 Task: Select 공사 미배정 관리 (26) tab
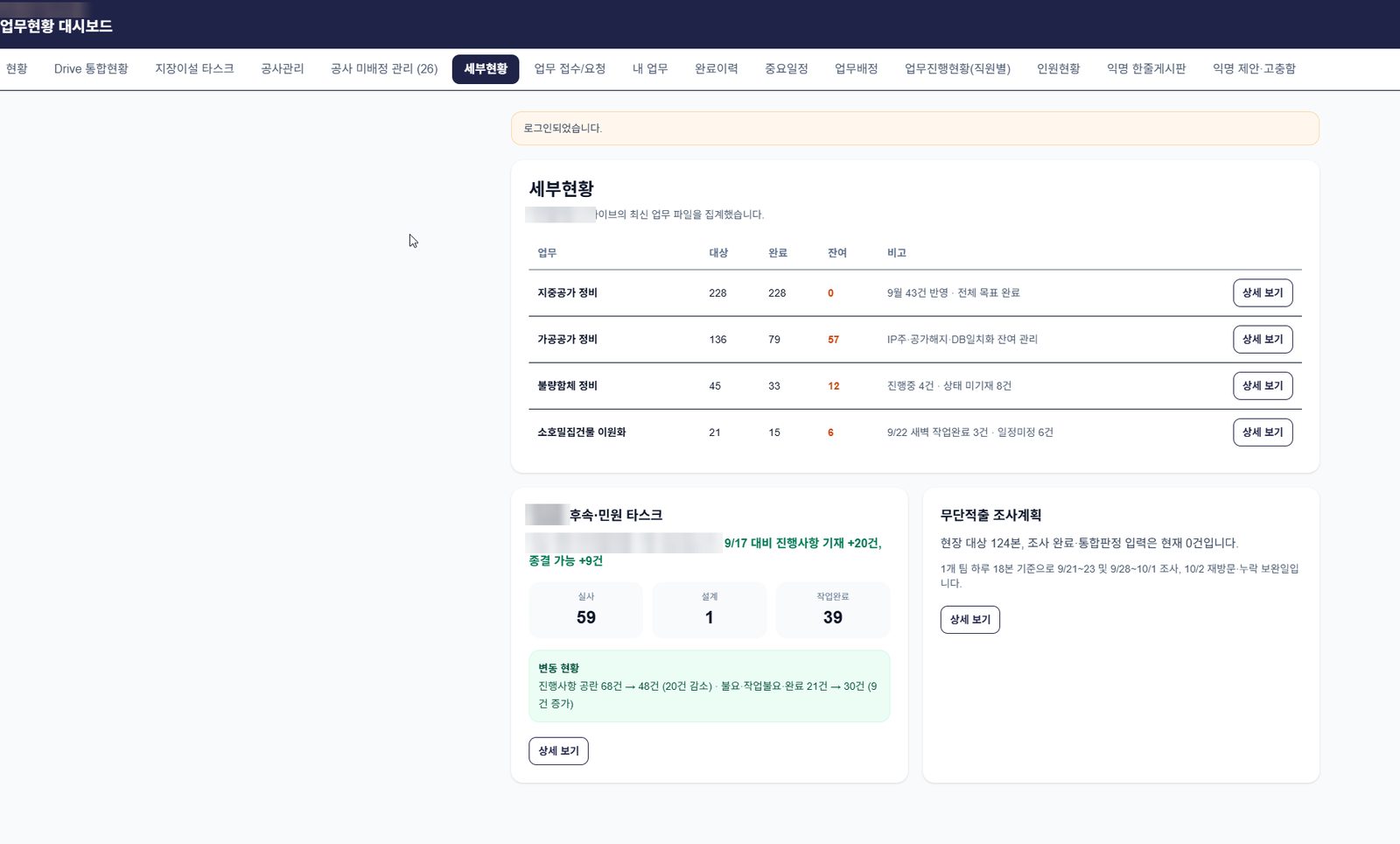pyautogui.click(x=384, y=69)
